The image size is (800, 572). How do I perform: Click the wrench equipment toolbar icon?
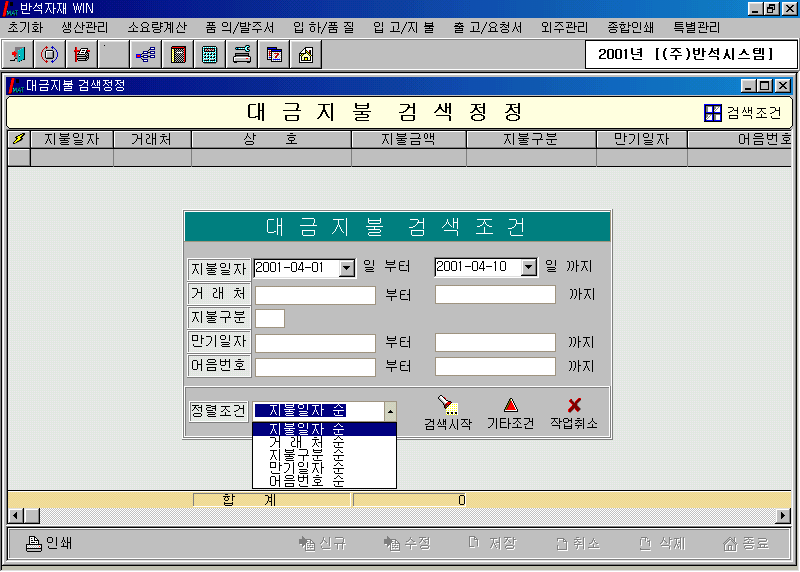click(x=241, y=54)
